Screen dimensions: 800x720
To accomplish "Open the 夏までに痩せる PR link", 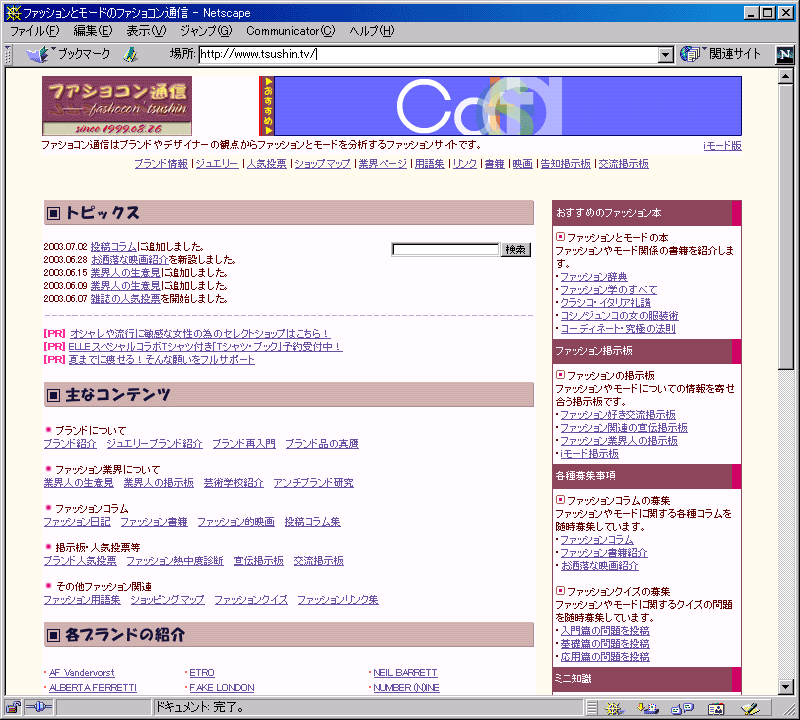I will pyautogui.click(x=161, y=359).
